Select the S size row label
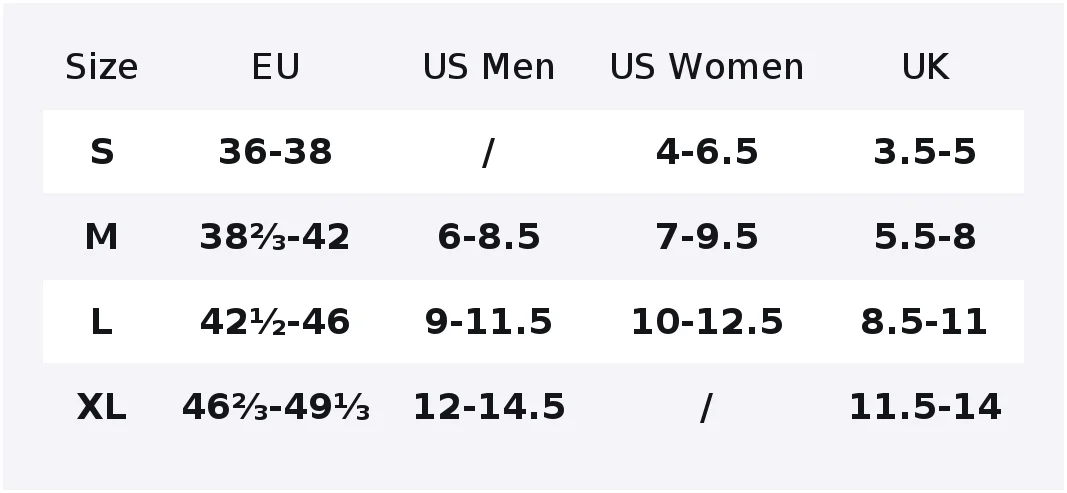Image resolution: width=1067 pixels, height=493 pixels. (x=101, y=152)
